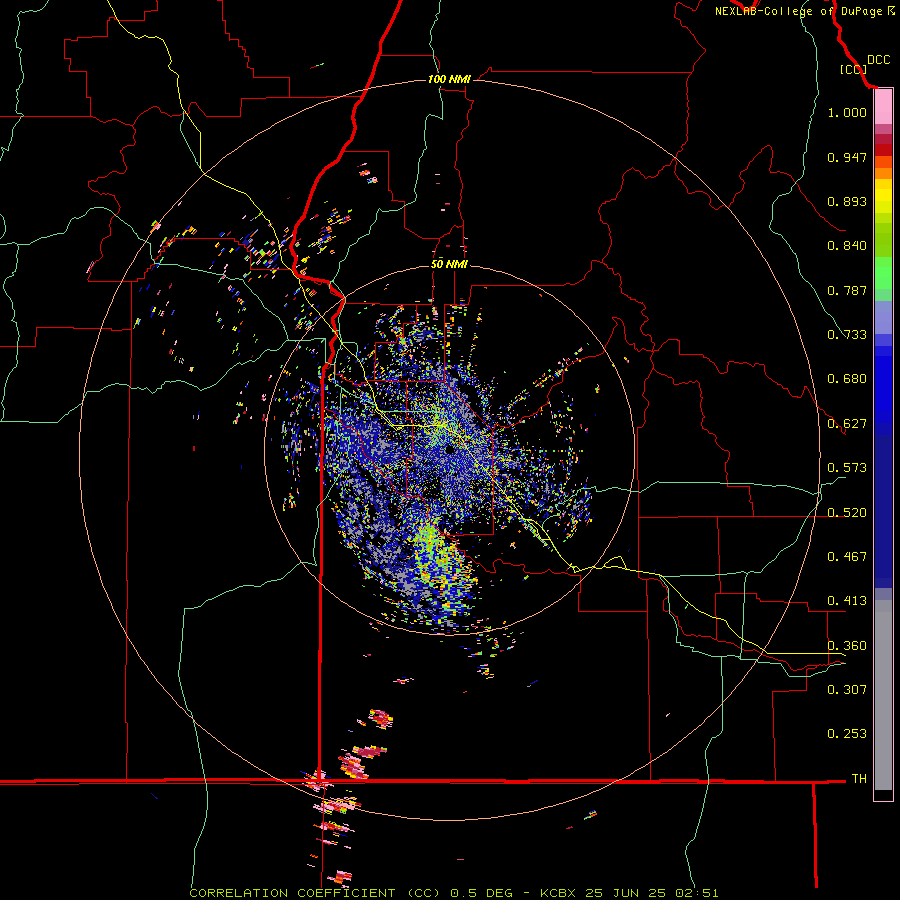Click the 100 NMI range ring label
900x900 pixels.
click(449, 79)
